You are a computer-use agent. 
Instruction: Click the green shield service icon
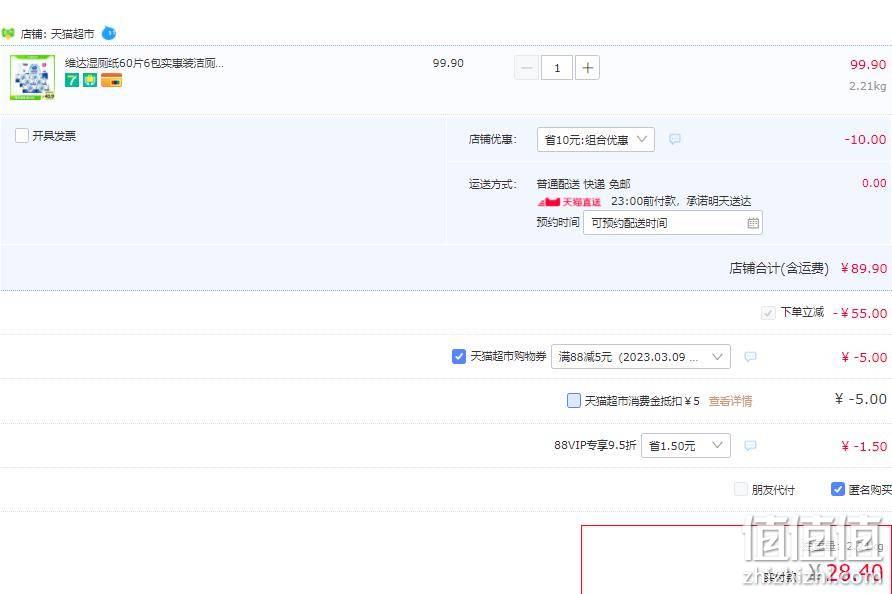pos(90,80)
